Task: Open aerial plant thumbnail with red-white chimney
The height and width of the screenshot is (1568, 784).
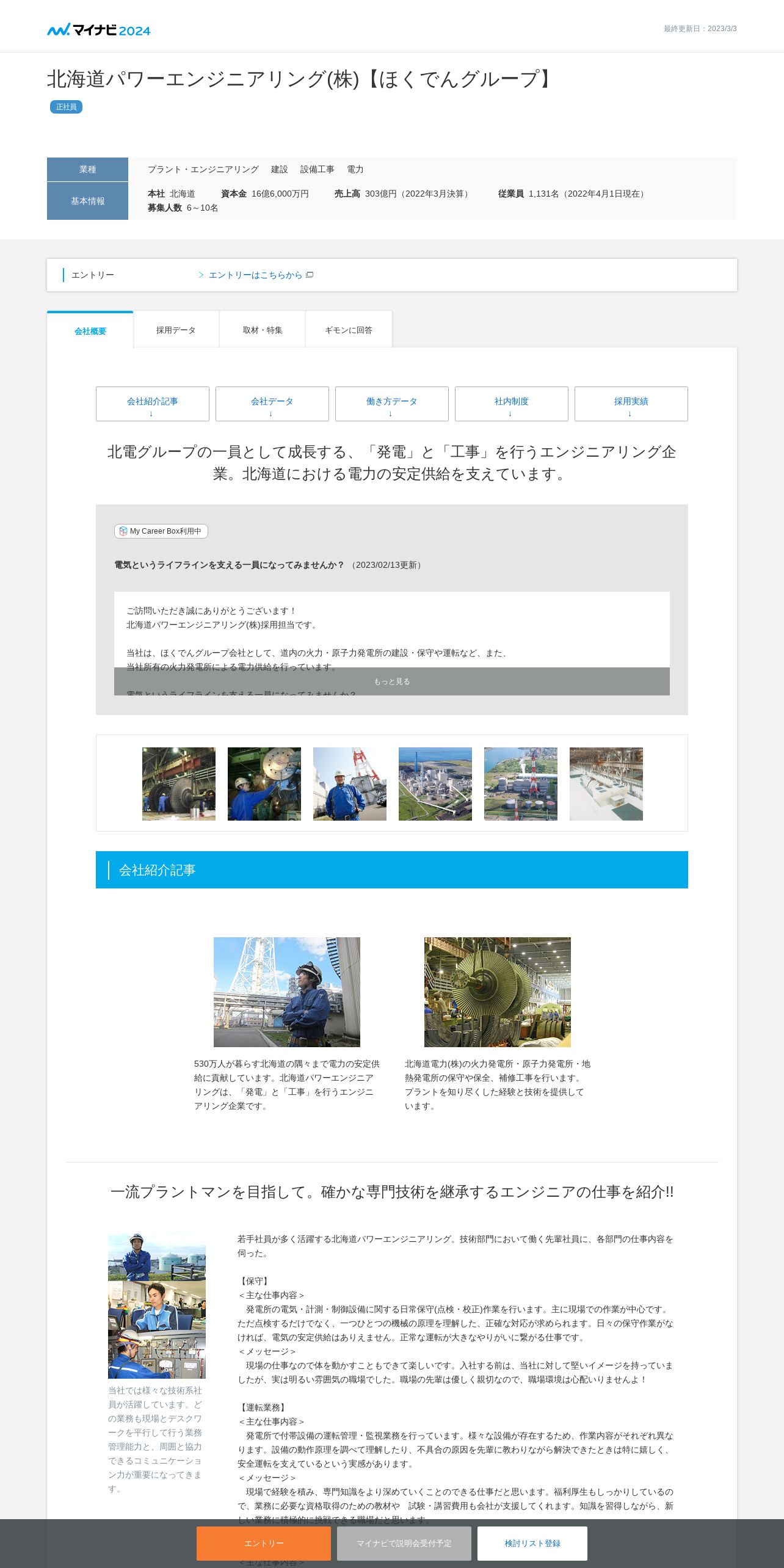Action: click(521, 784)
